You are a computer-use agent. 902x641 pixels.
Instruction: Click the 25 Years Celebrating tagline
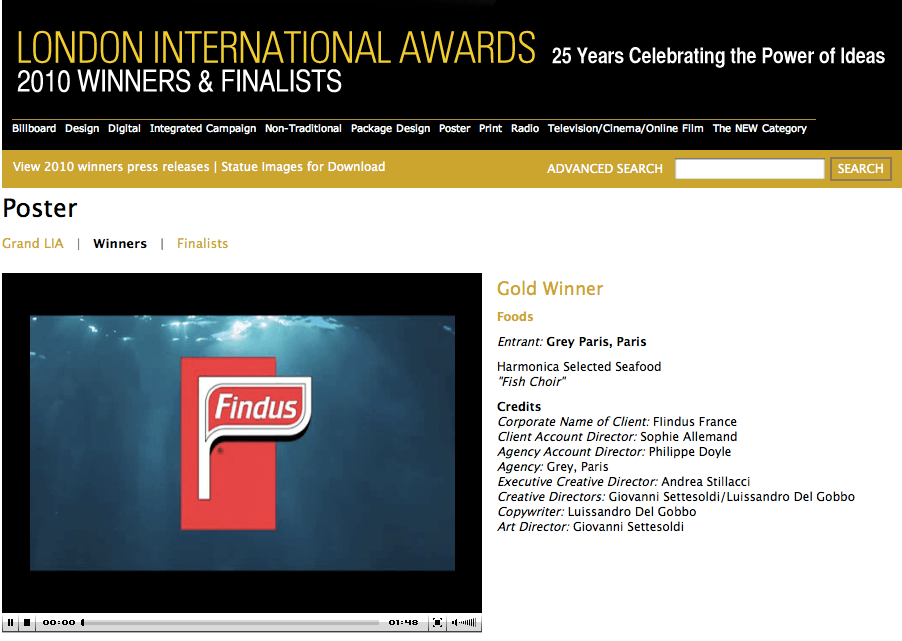[x=718, y=56]
